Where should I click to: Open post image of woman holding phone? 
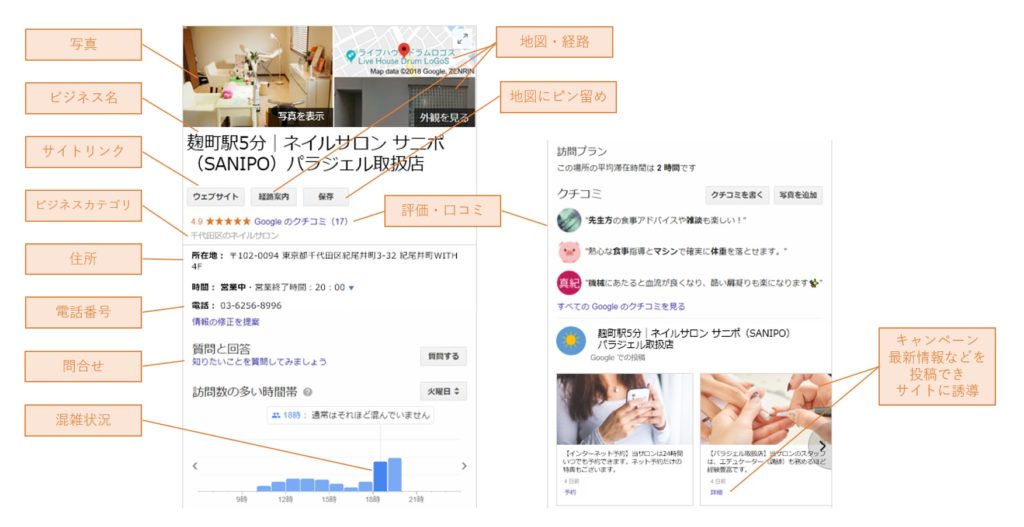(624, 409)
